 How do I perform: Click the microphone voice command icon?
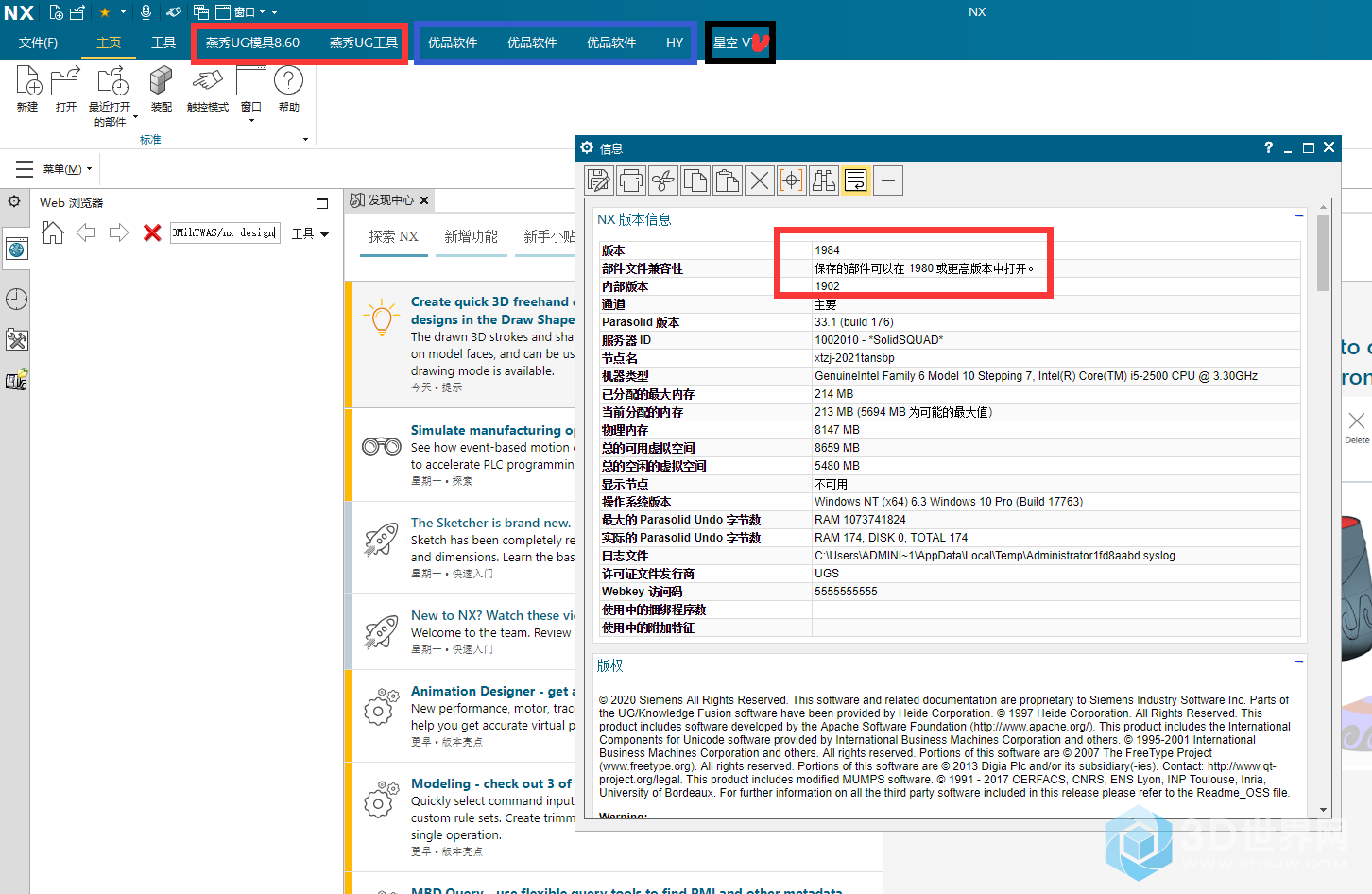[146, 12]
